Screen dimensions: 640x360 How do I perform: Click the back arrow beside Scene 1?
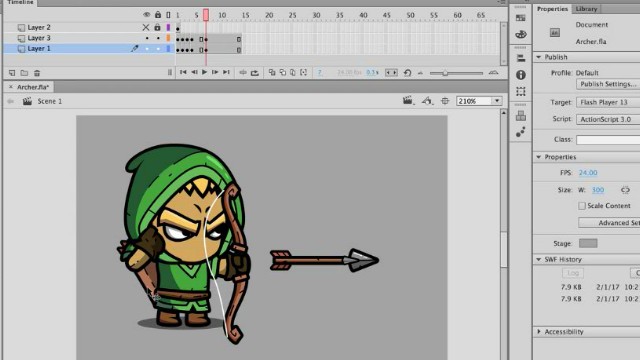[x=11, y=101]
